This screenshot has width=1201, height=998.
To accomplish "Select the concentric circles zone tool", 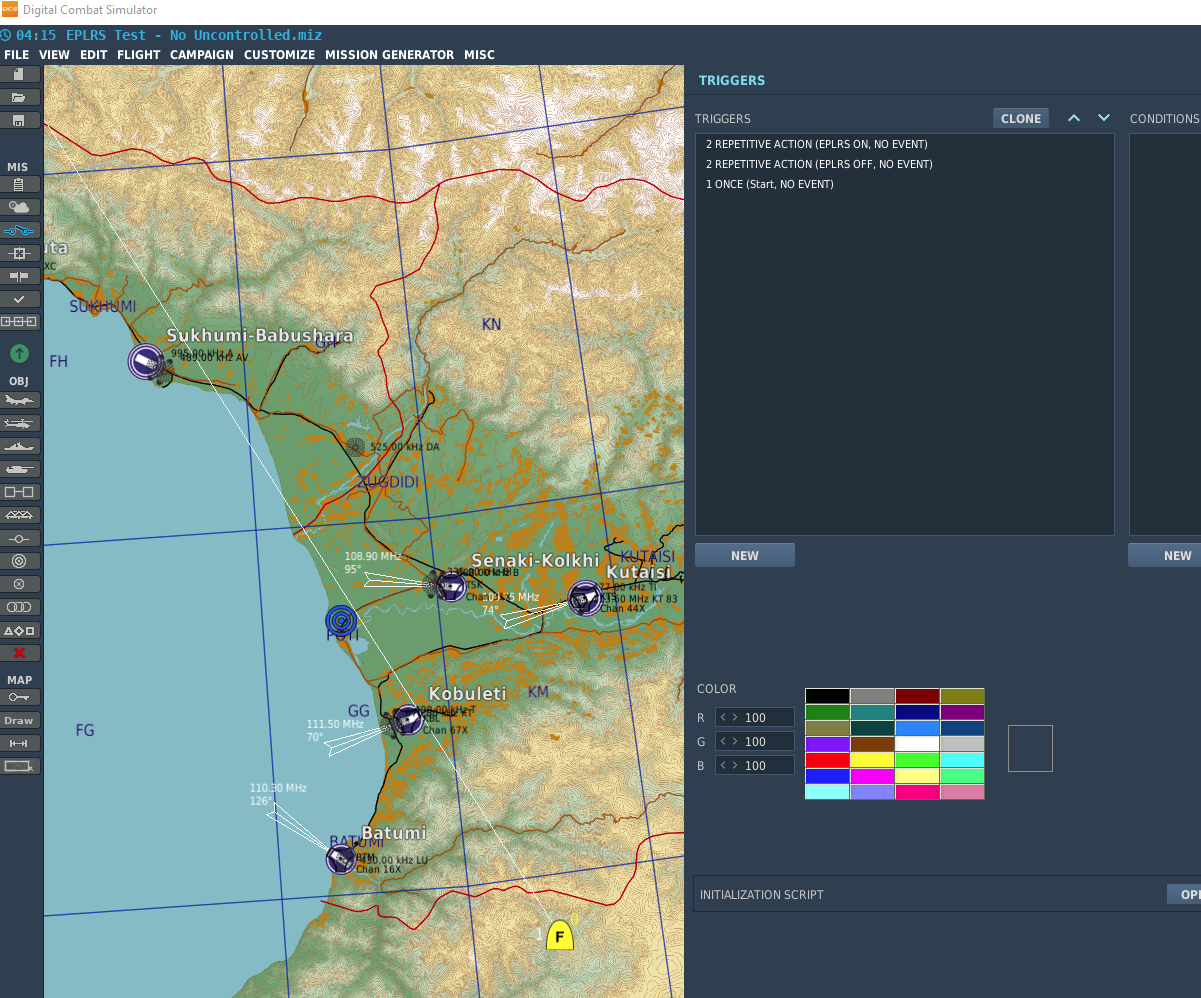I will (x=20, y=561).
